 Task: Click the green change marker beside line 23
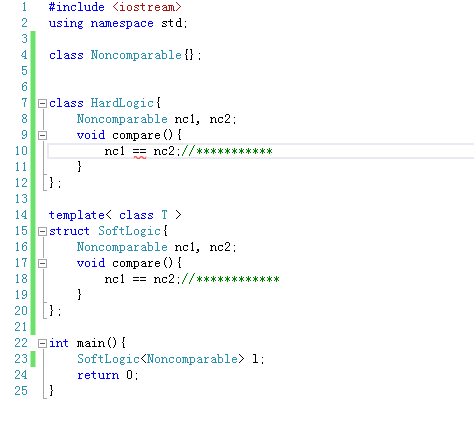tap(33, 359)
